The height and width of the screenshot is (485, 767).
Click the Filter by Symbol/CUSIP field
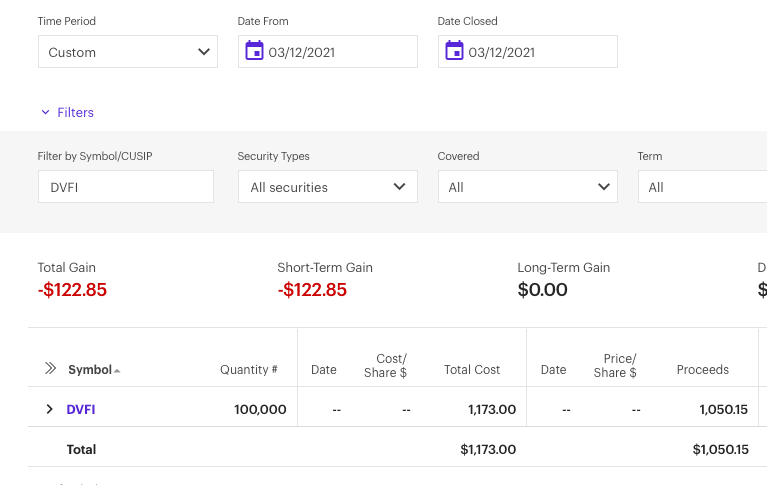125,187
